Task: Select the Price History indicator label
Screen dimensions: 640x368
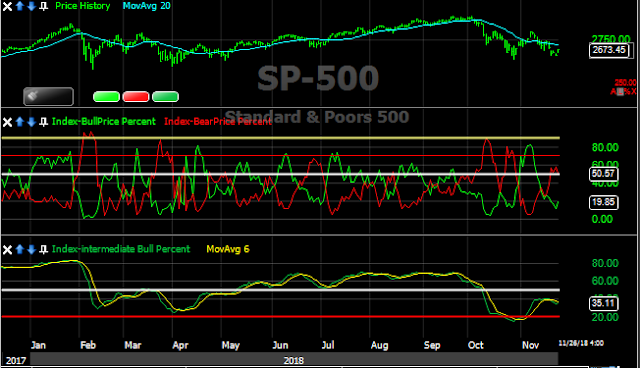Action: point(82,6)
